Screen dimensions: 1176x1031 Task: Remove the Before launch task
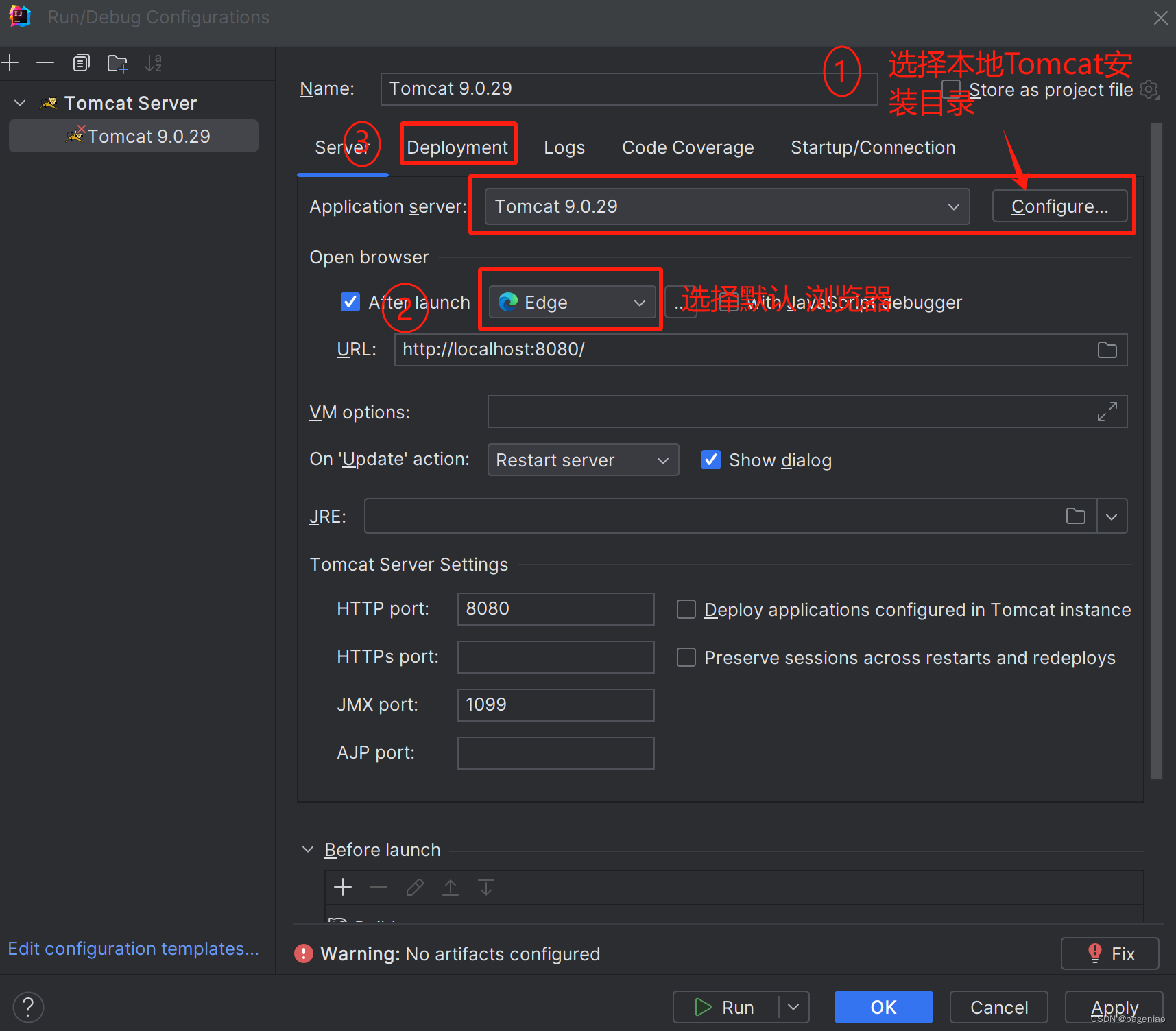tap(379, 888)
